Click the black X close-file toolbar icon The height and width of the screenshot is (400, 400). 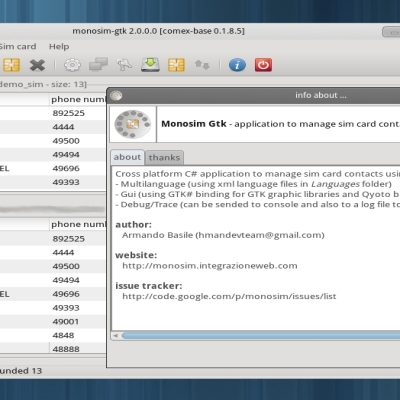pyautogui.click(x=37, y=65)
